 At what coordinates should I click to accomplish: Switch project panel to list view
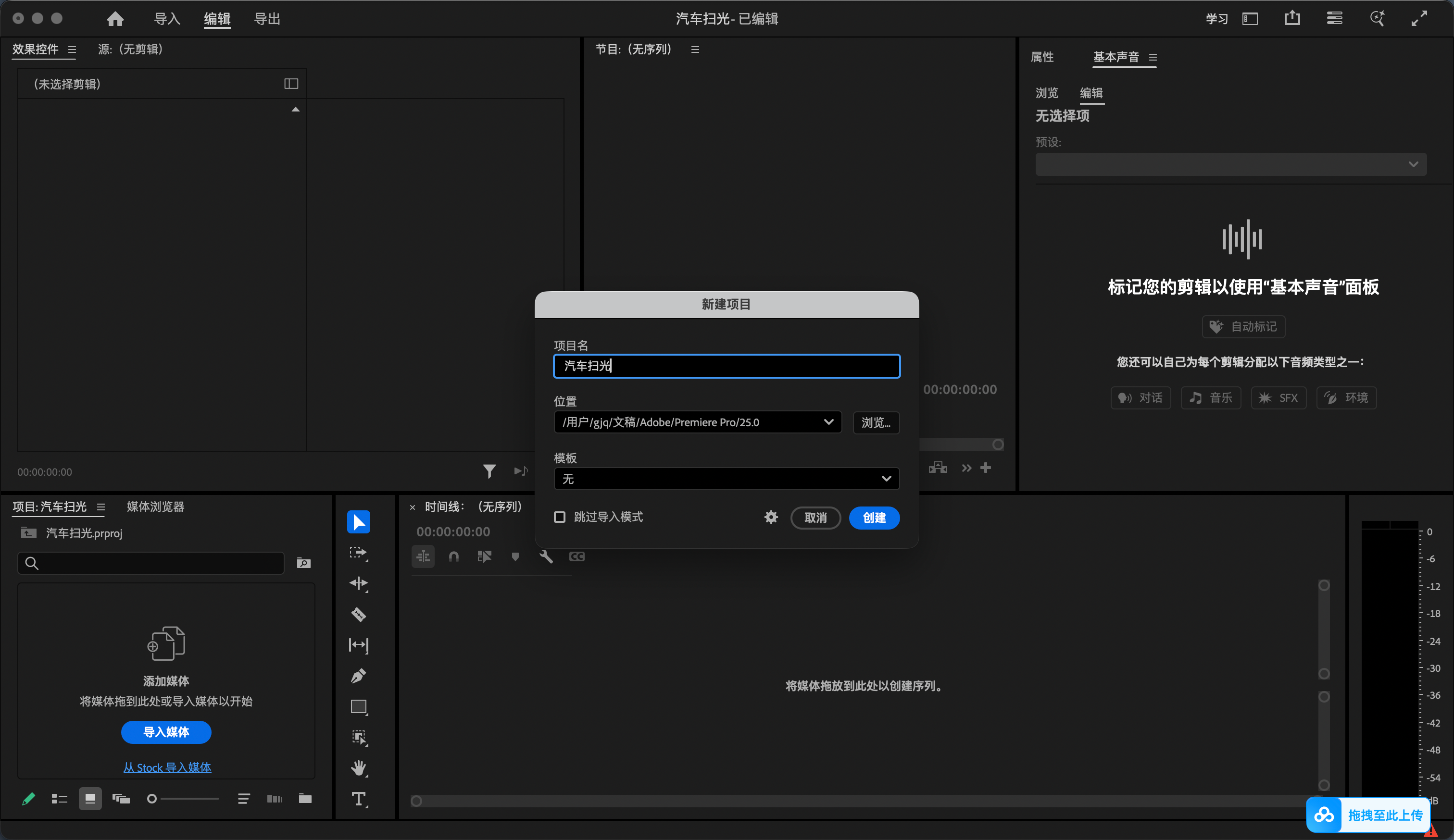coord(60,799)
